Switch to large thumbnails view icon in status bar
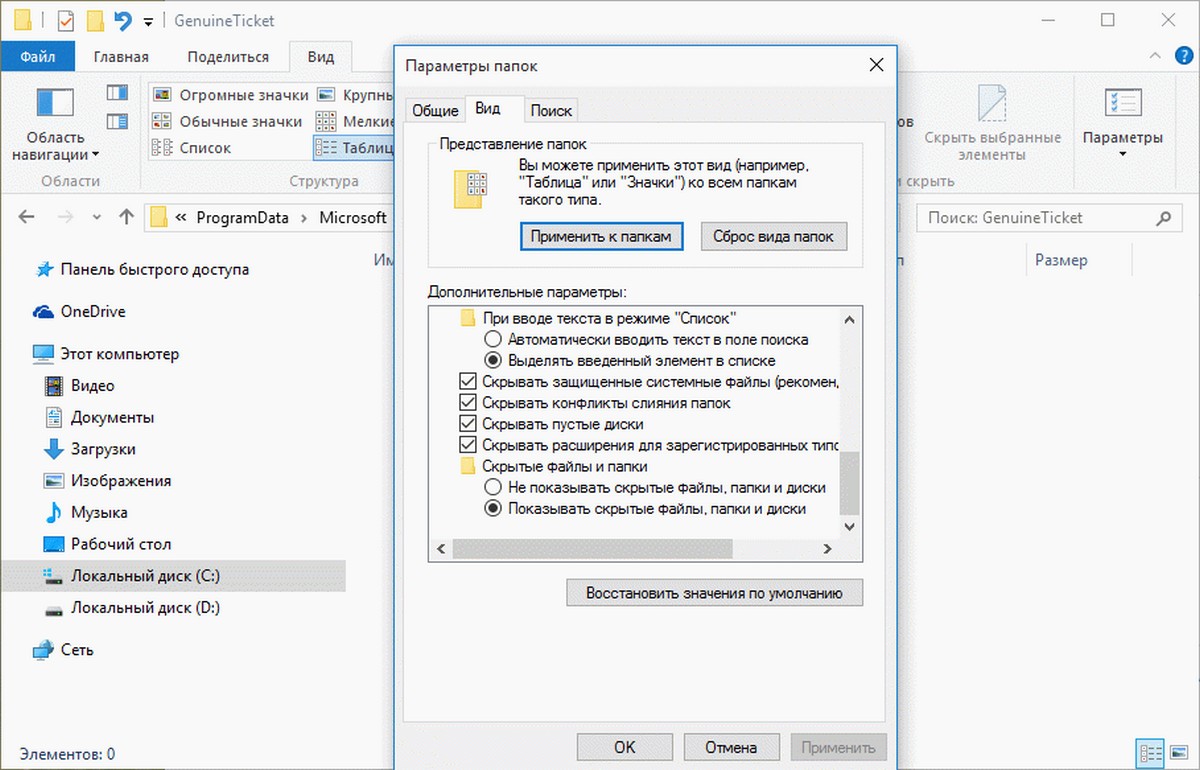Viewport: 1200px width, 770px height. click(1178, 752)
